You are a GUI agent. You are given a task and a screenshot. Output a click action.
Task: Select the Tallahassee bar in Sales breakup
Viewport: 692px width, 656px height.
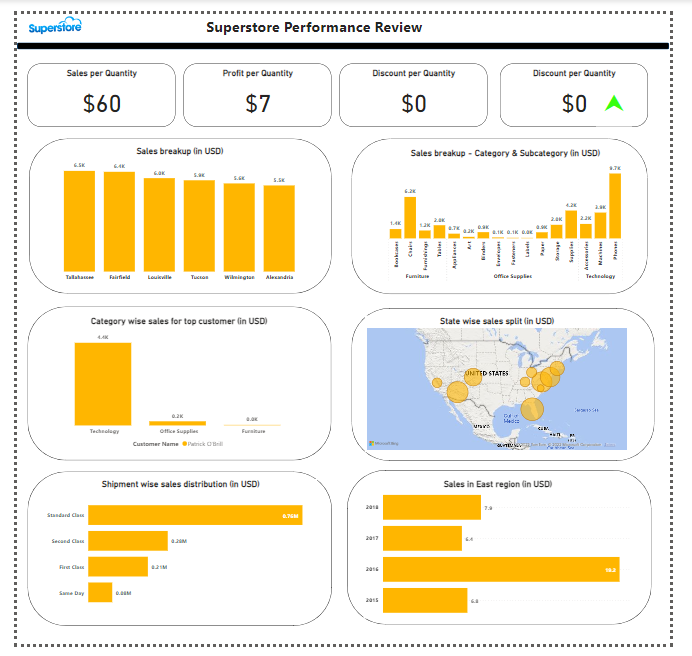coord(79,221)
